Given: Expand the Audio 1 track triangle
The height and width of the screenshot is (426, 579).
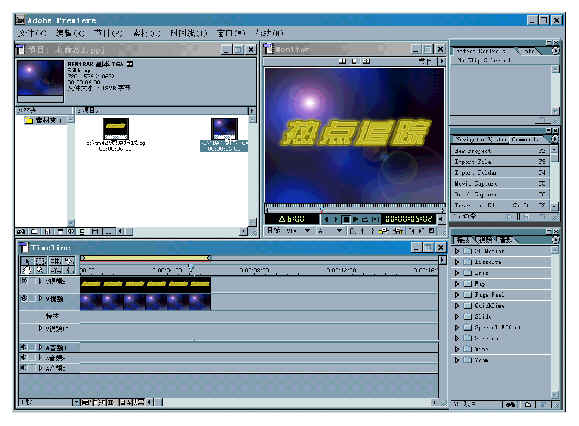Looking at the screenshot, I should click(x=40, y=347).
